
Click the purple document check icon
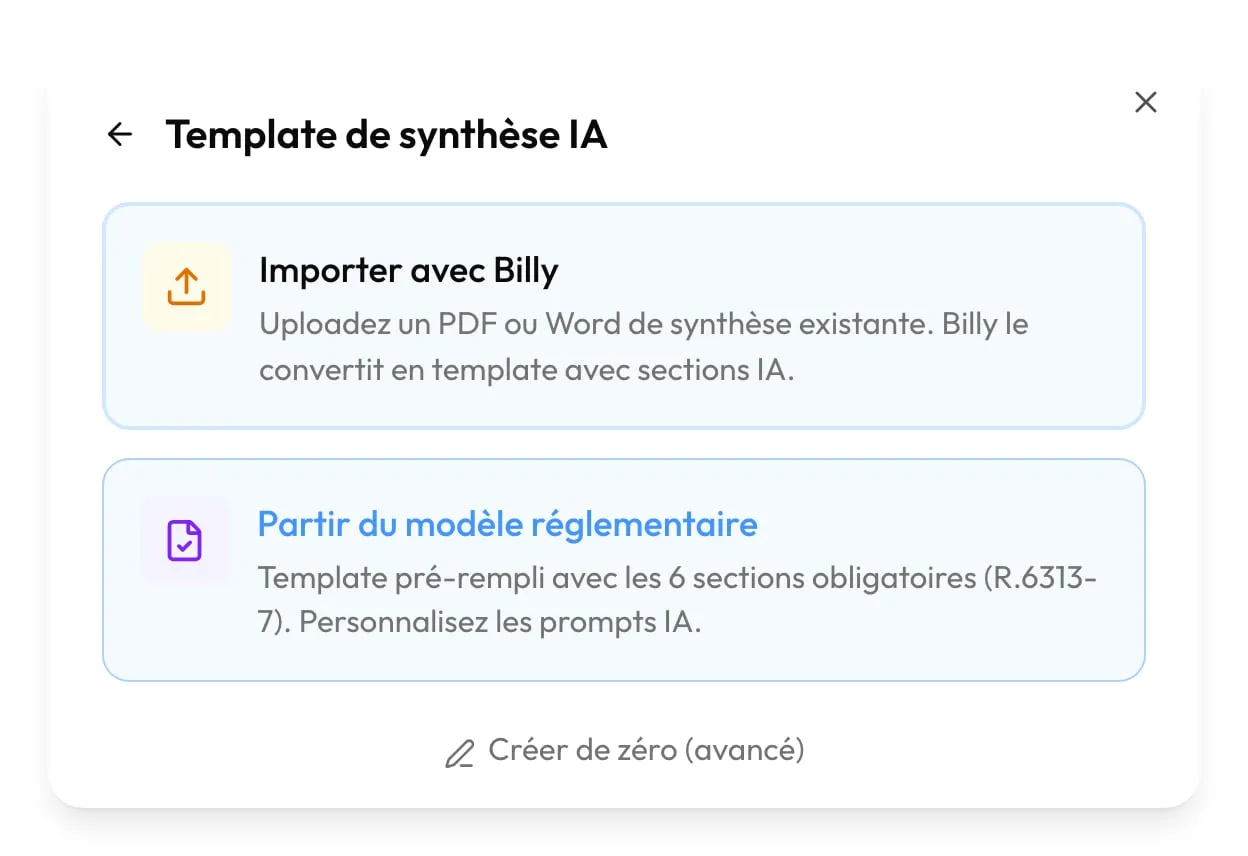pos(185,541)
